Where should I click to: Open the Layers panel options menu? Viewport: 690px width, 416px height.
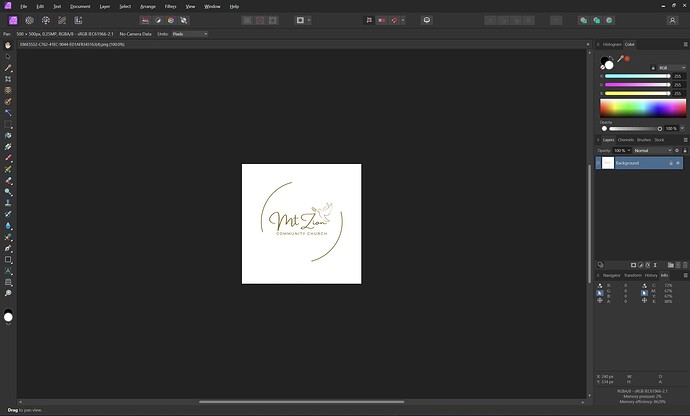(x=685, y=140)
